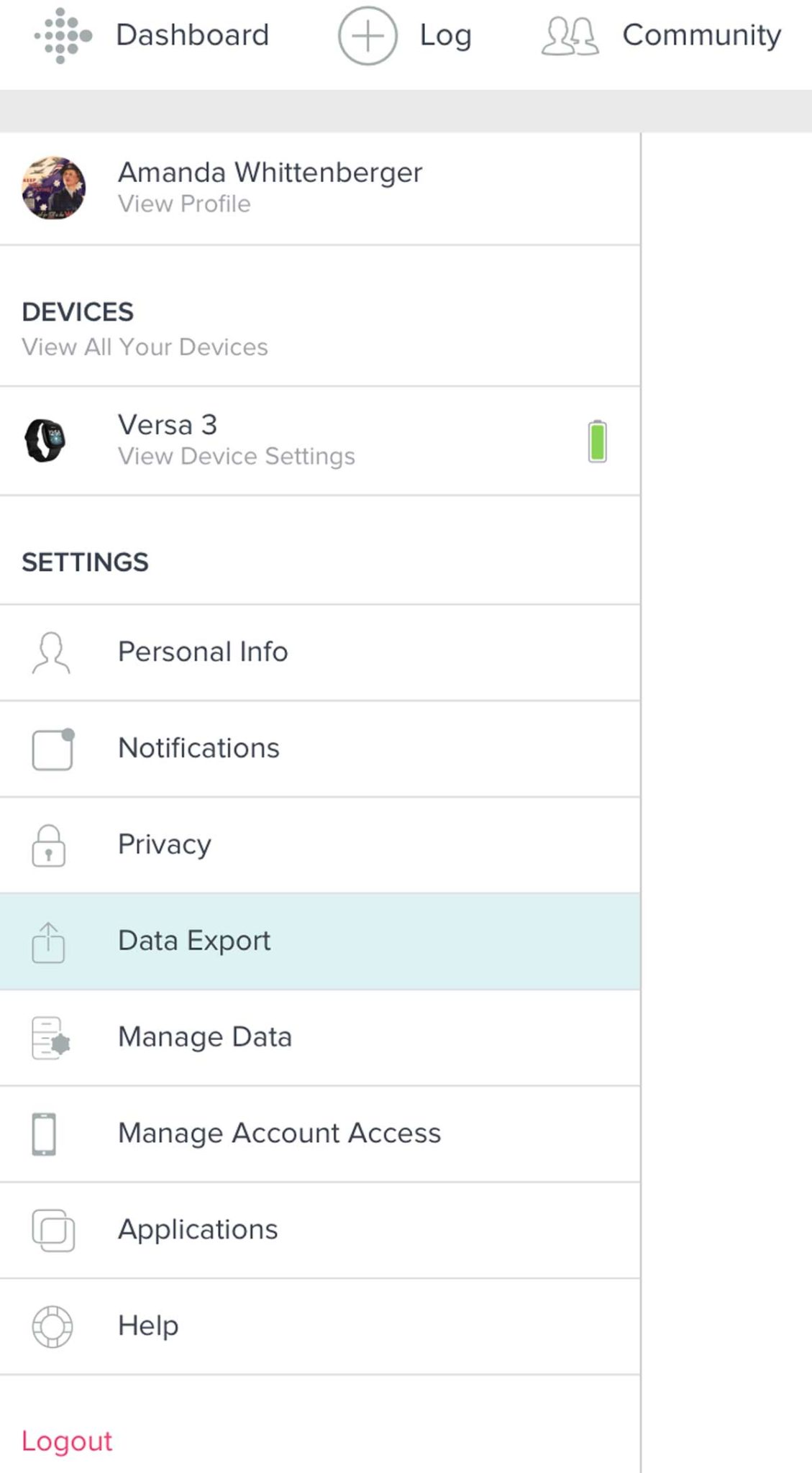Click the Data Export share icon
812x1473 pixels.
[x=47, y=941]
